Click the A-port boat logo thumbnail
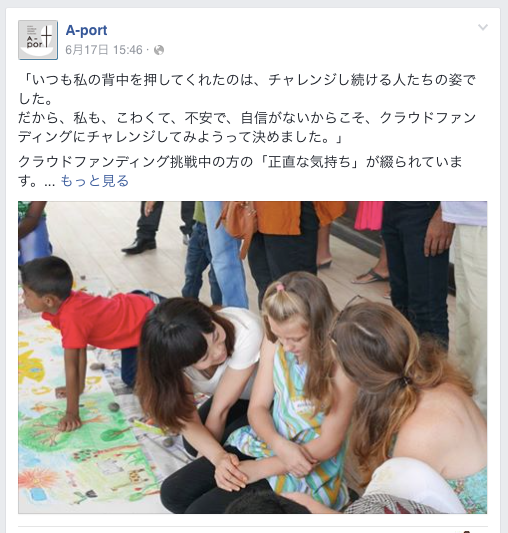 (38, 40)
